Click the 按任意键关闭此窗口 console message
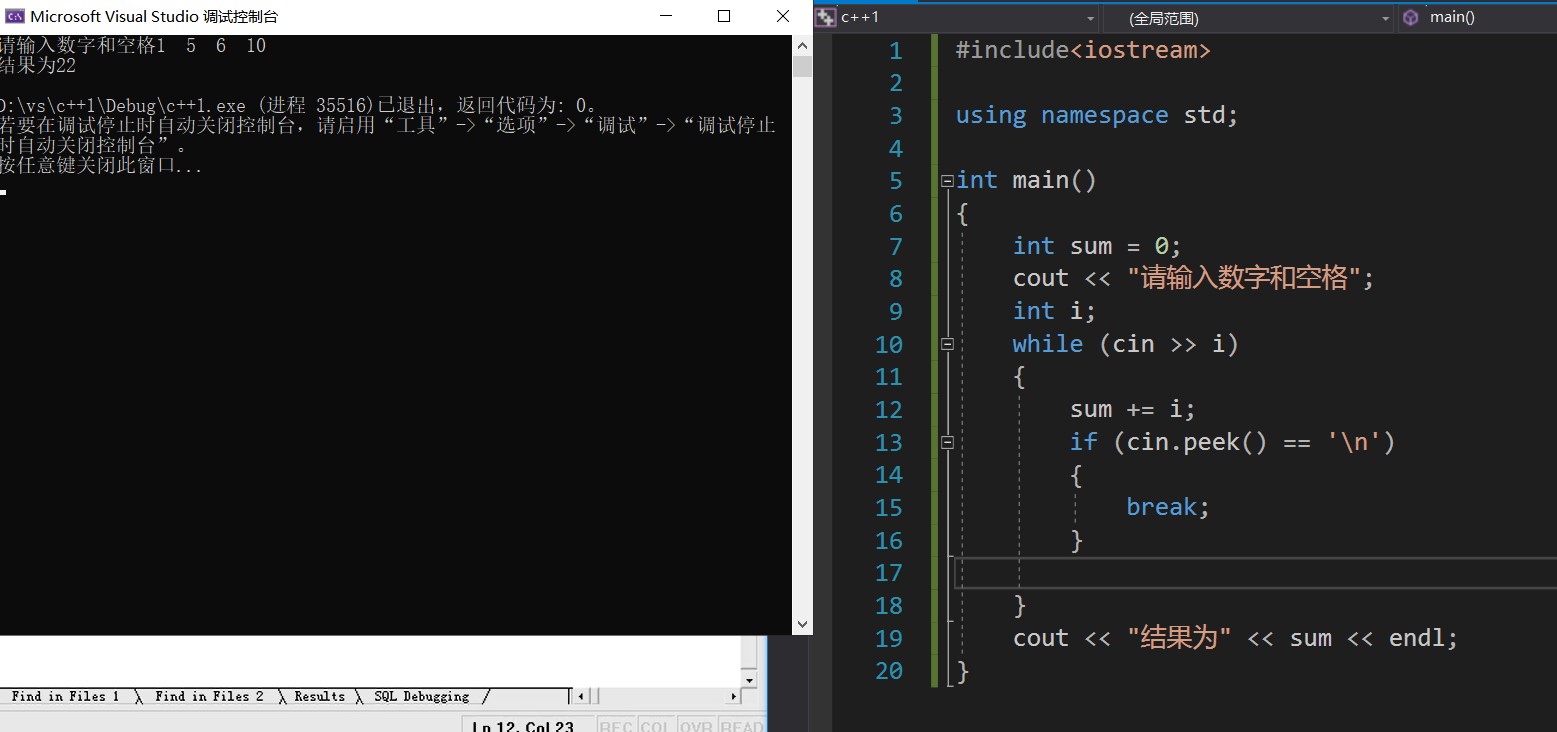1557x732 pixels. pyautogui.click(x=101, y=166)
